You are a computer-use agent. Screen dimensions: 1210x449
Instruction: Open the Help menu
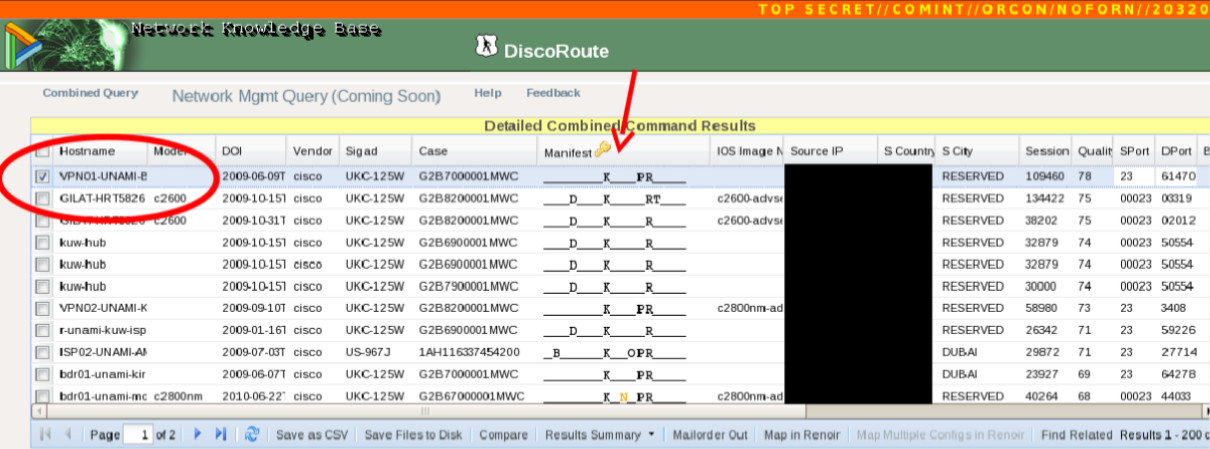pos(488,93)
